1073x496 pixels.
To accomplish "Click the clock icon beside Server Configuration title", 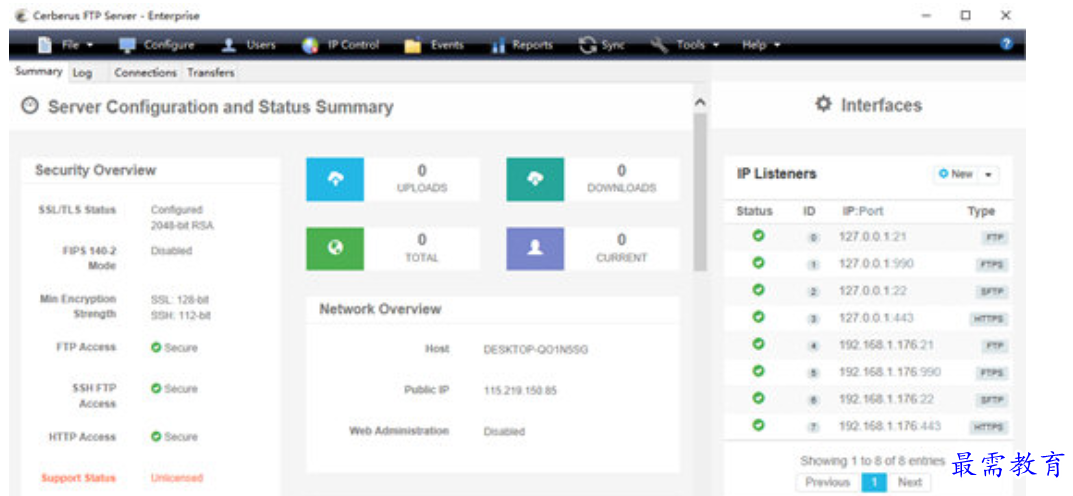I will point(29,106).
